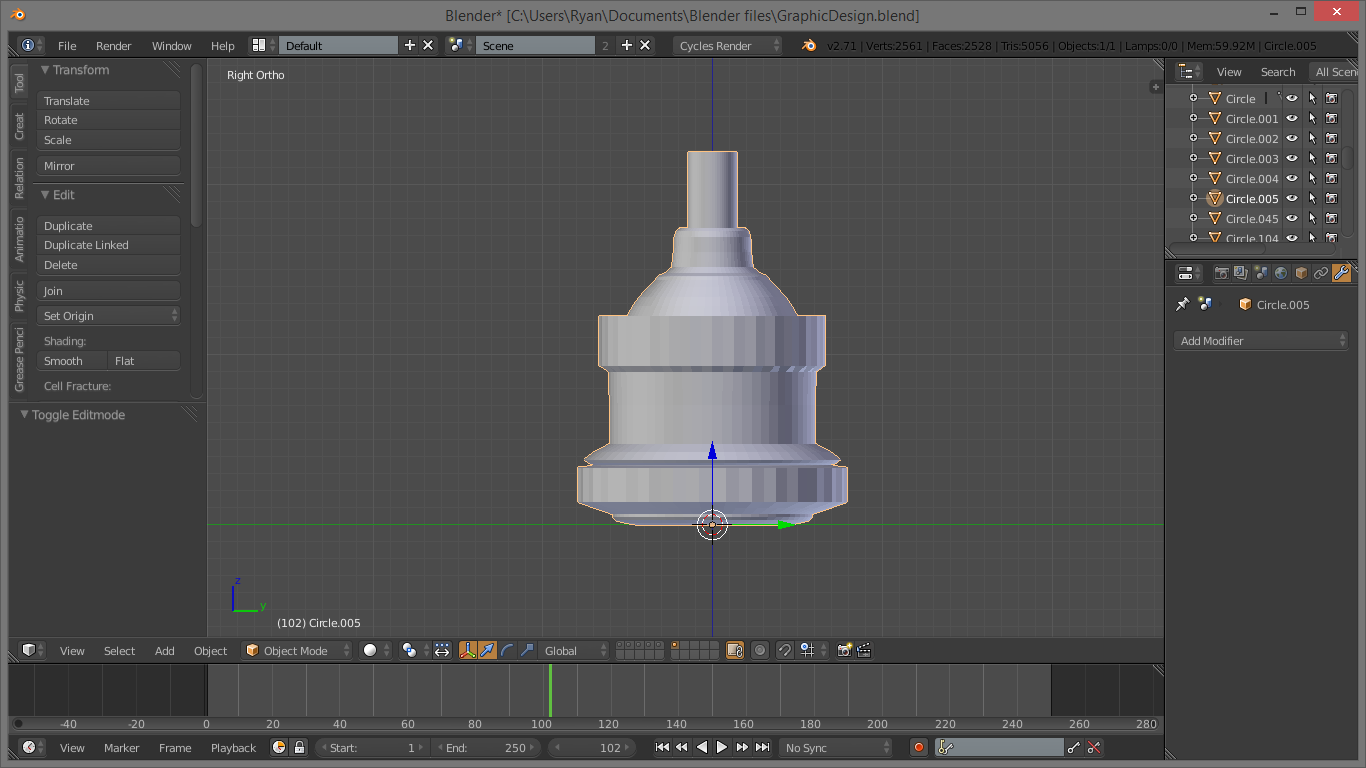Click the Blender logo in info header
The width and height of the screenshot is (1366, 768).
pyautogui.click(x=808, y=45)
